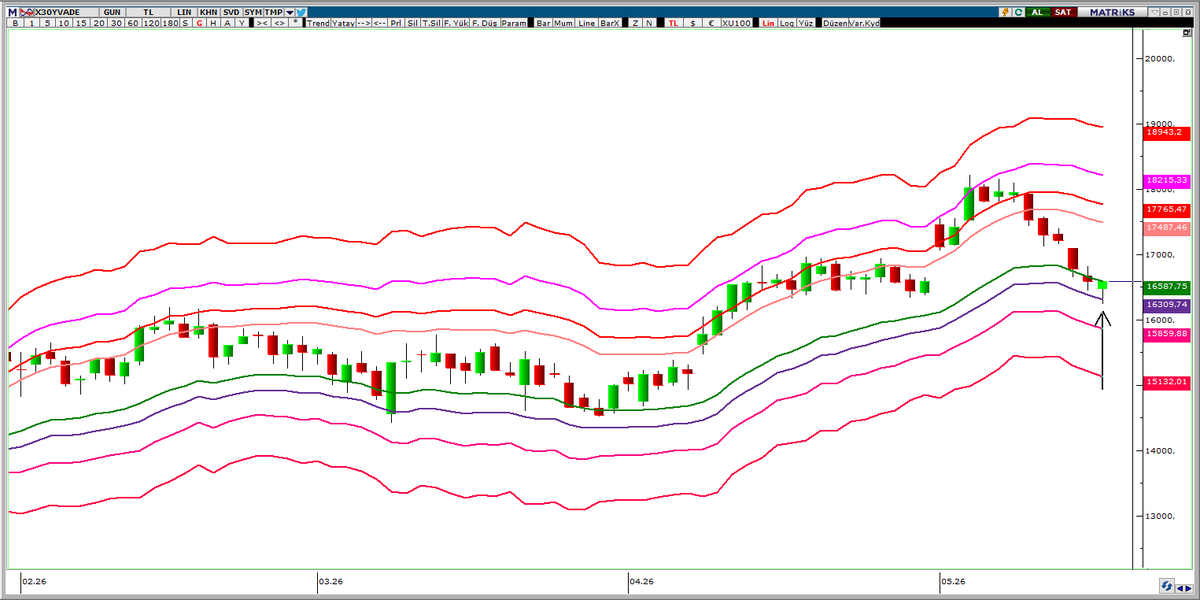Select the $ dollar currency toggle
Image resolution: width=1200 pixels, height=600 pixels.
693,23
